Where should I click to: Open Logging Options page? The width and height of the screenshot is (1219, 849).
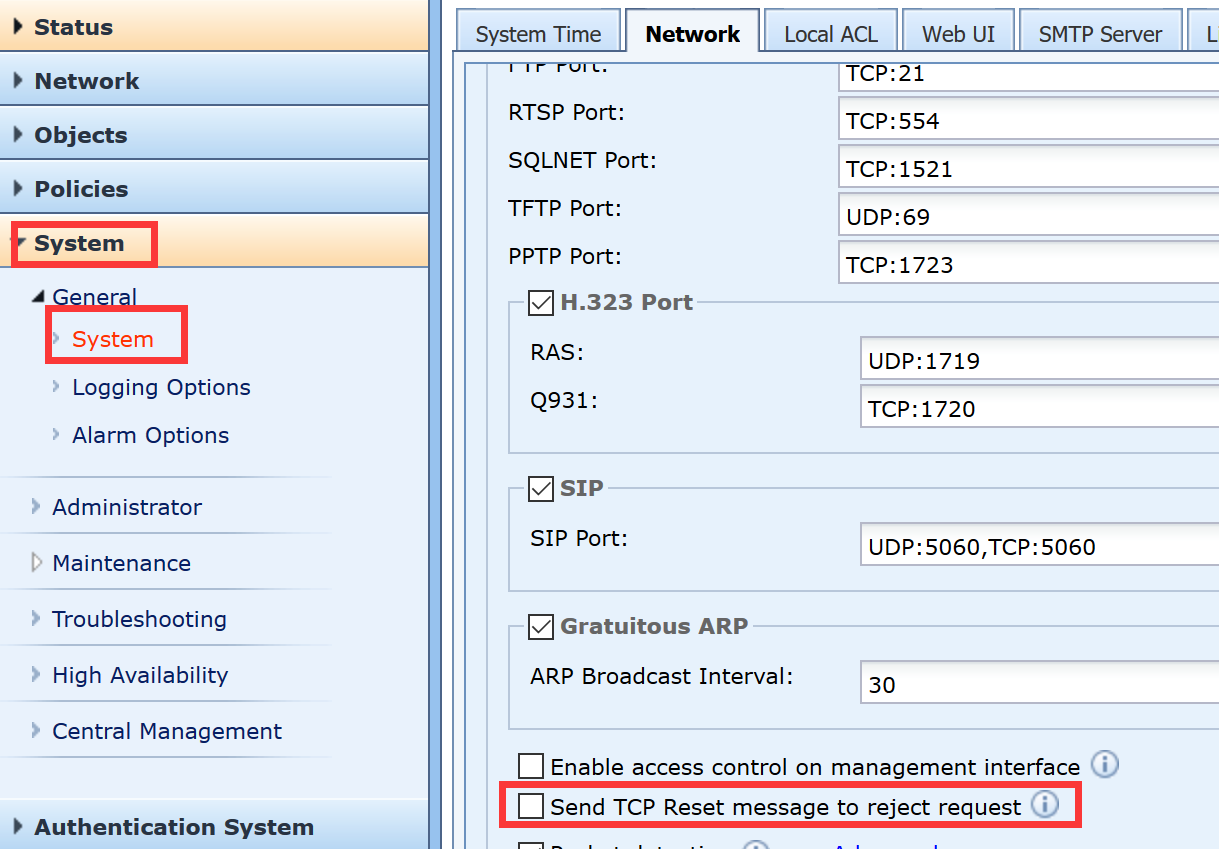[161, 387]
